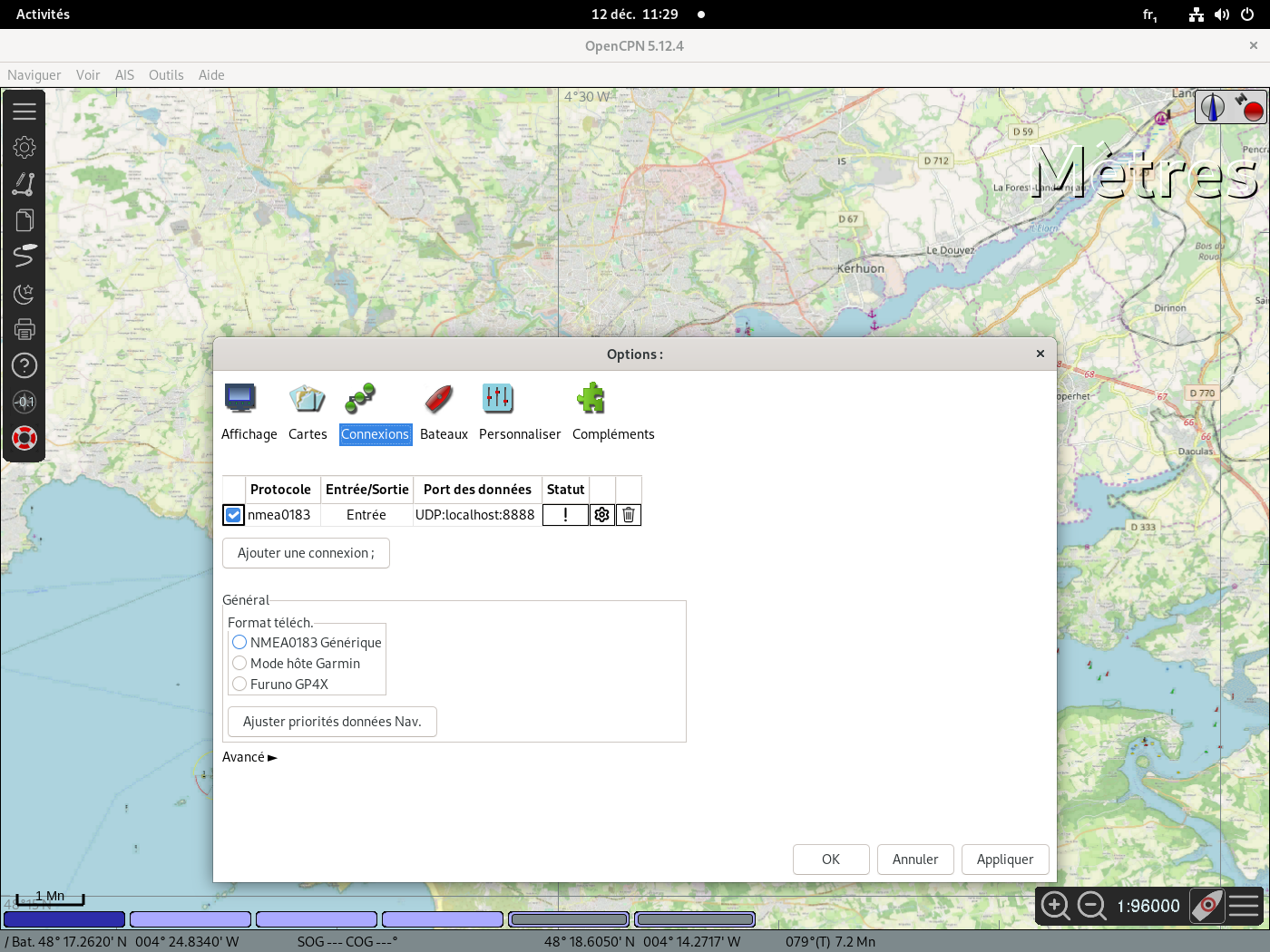Open route and mark manager icon
Viewport: 1270px width, 952px height.
24,220
